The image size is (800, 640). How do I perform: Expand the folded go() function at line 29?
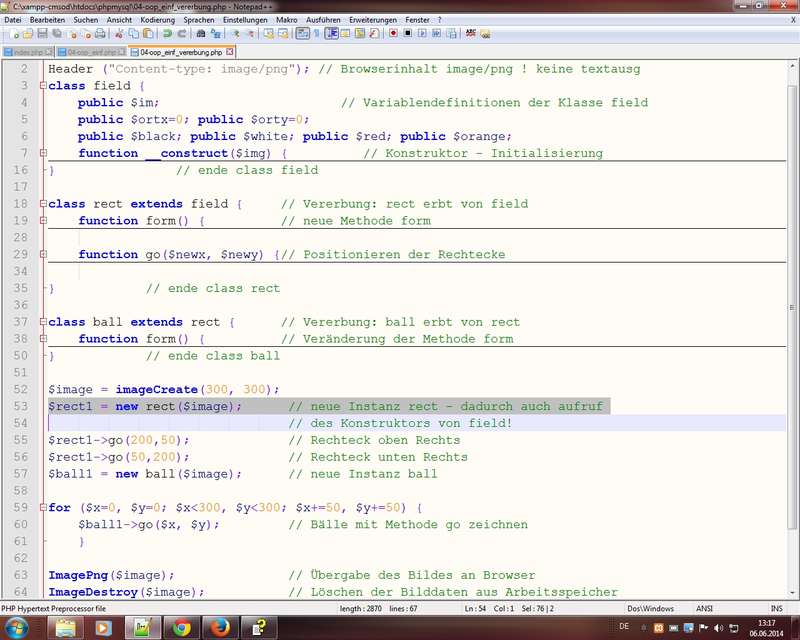(x=43, y=255)
